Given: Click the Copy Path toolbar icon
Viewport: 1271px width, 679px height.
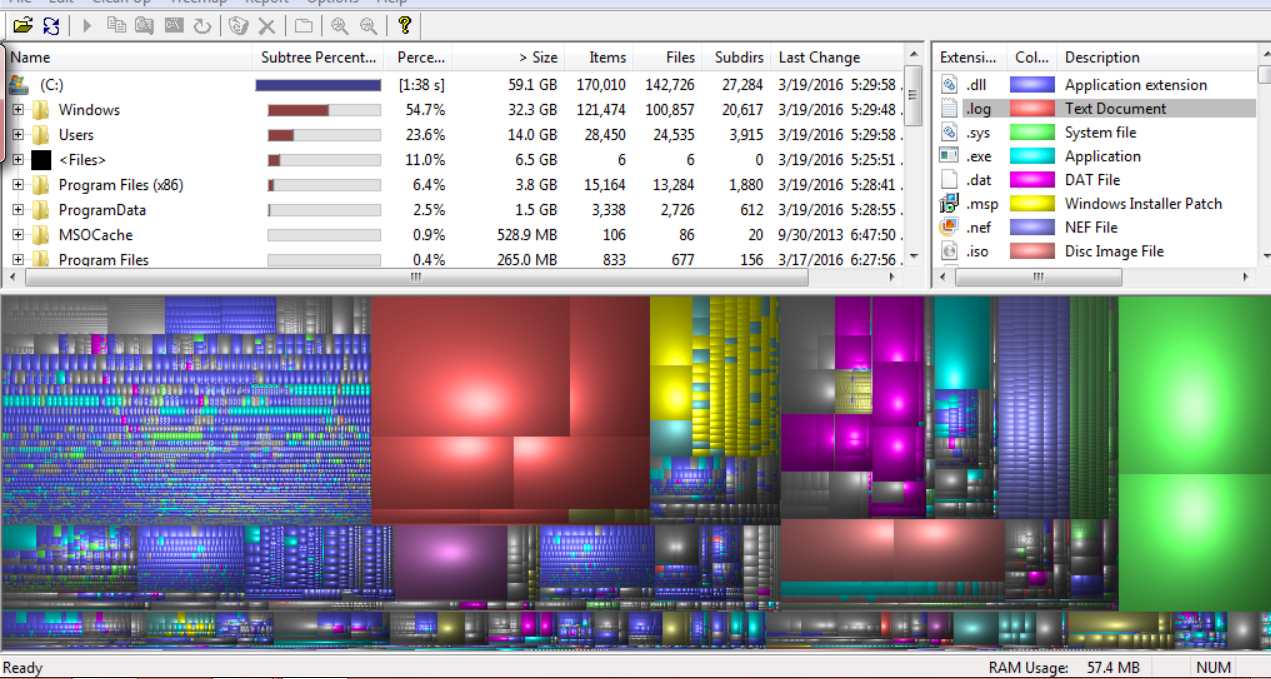Looking at the screenshot, I should (117, 25).
